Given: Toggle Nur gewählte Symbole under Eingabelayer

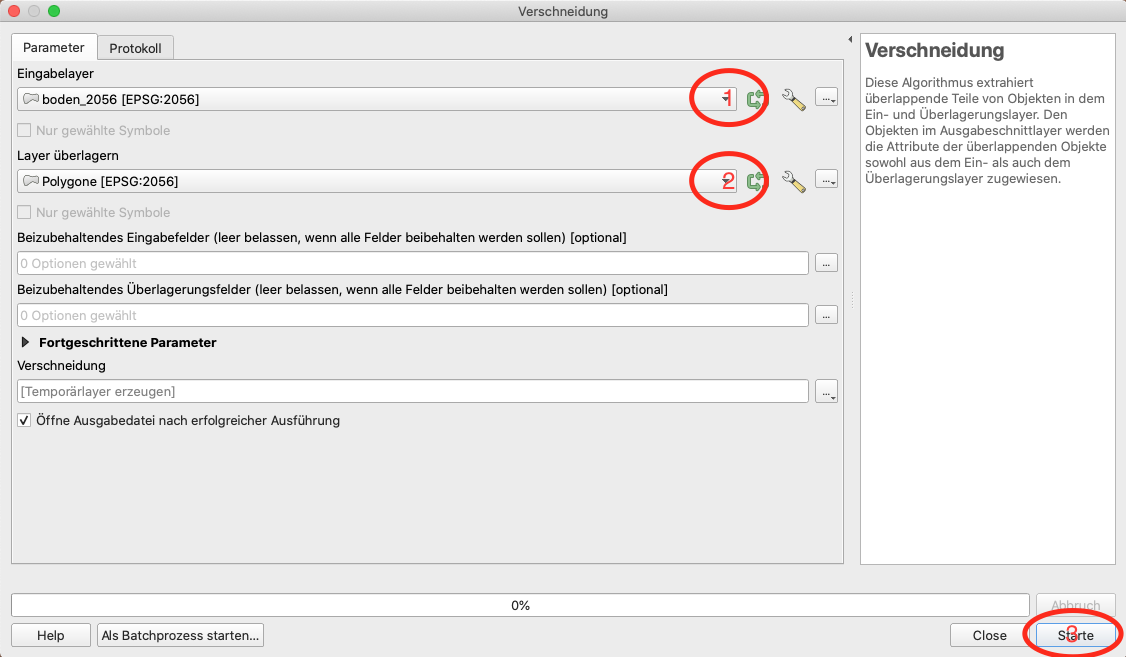Looking at the screenshot, I should point(25,130).
